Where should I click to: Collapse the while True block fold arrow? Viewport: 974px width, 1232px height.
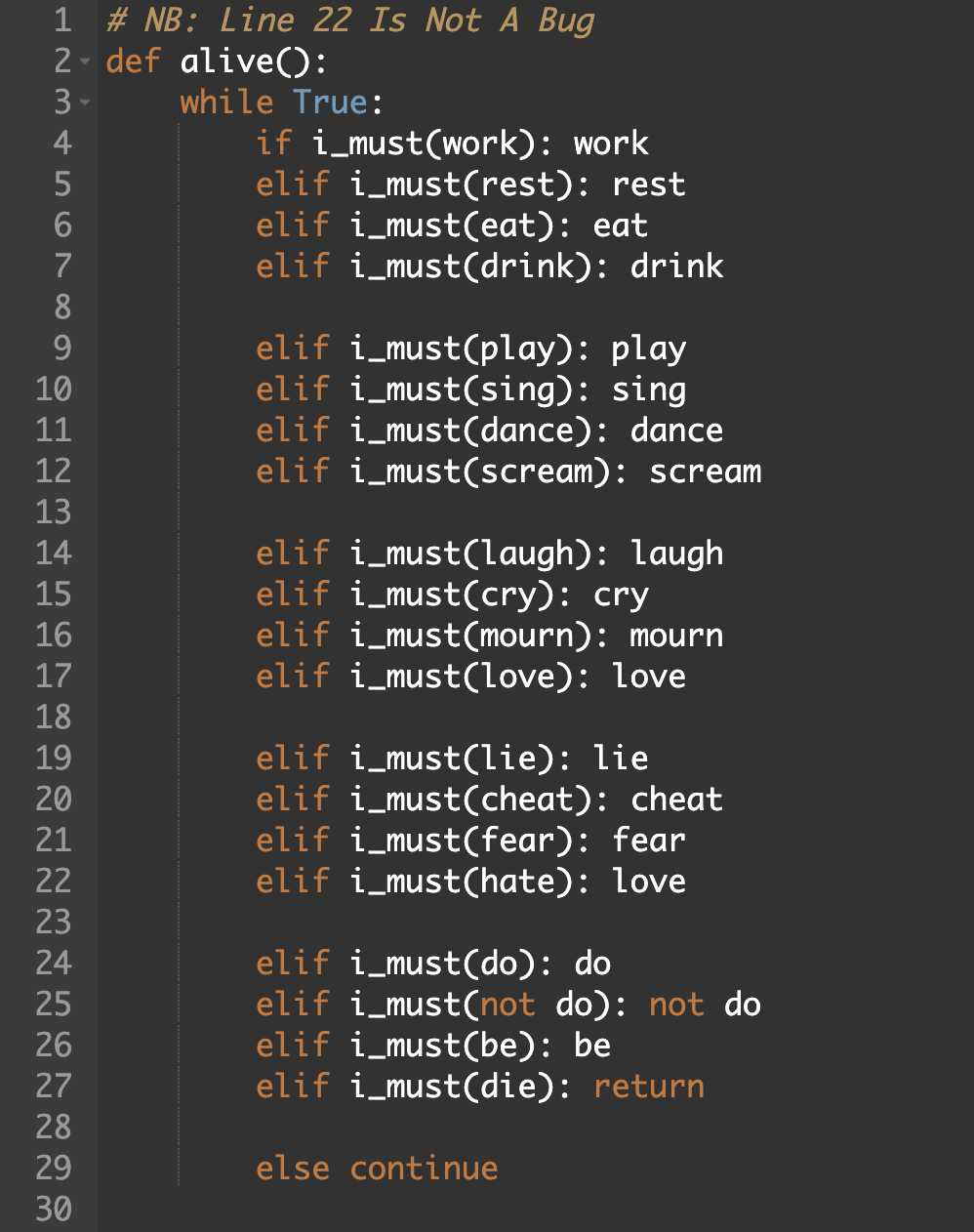pyautogui.click(x=85, y=103)
